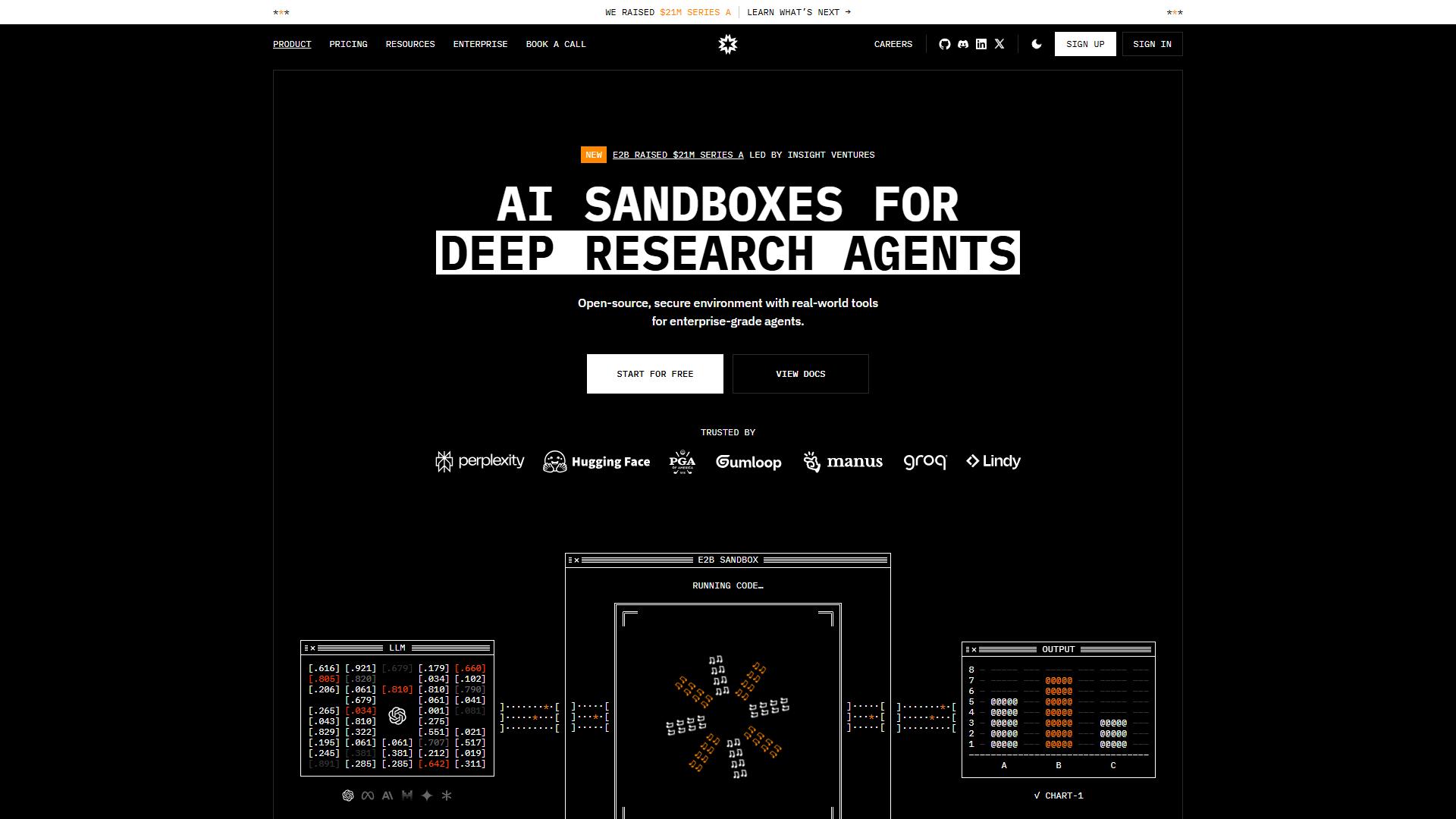This screenshot has width=1456, height=819.
Task: Click the E2B star logo in navbar
Action: click(728, 44)
